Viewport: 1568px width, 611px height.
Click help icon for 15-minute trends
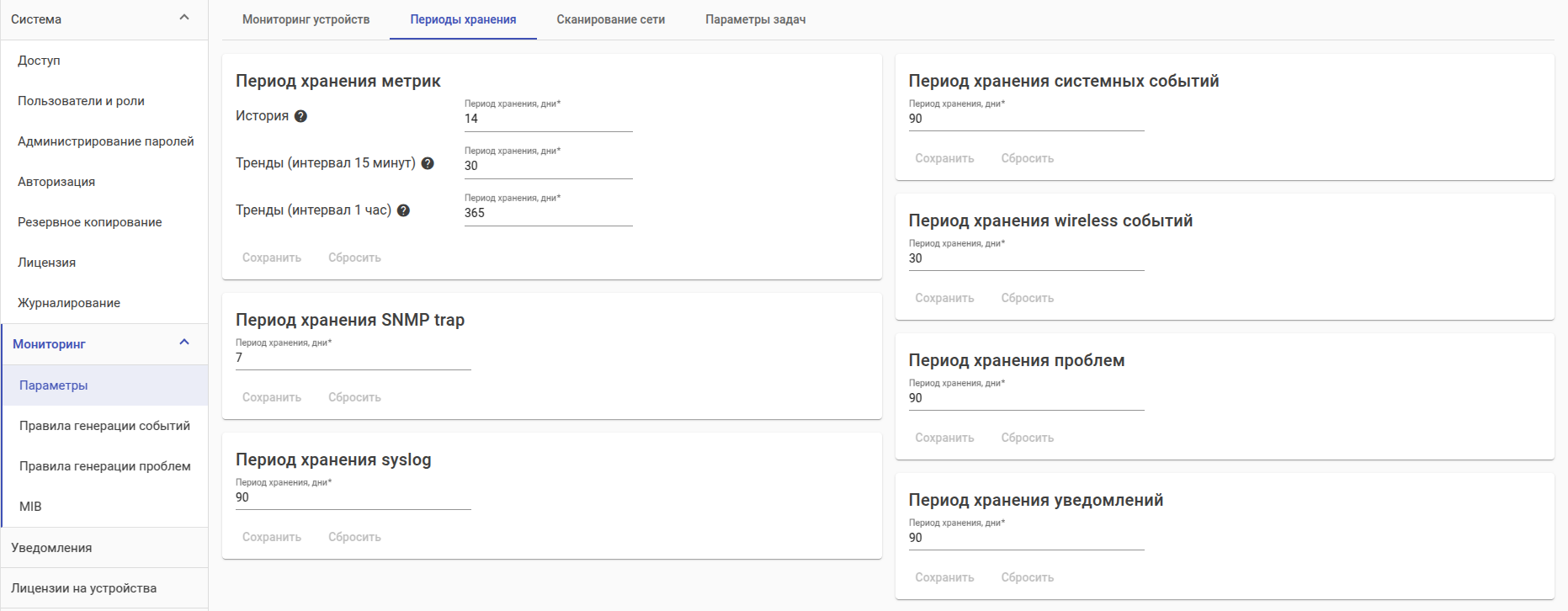tap(428, 163)
